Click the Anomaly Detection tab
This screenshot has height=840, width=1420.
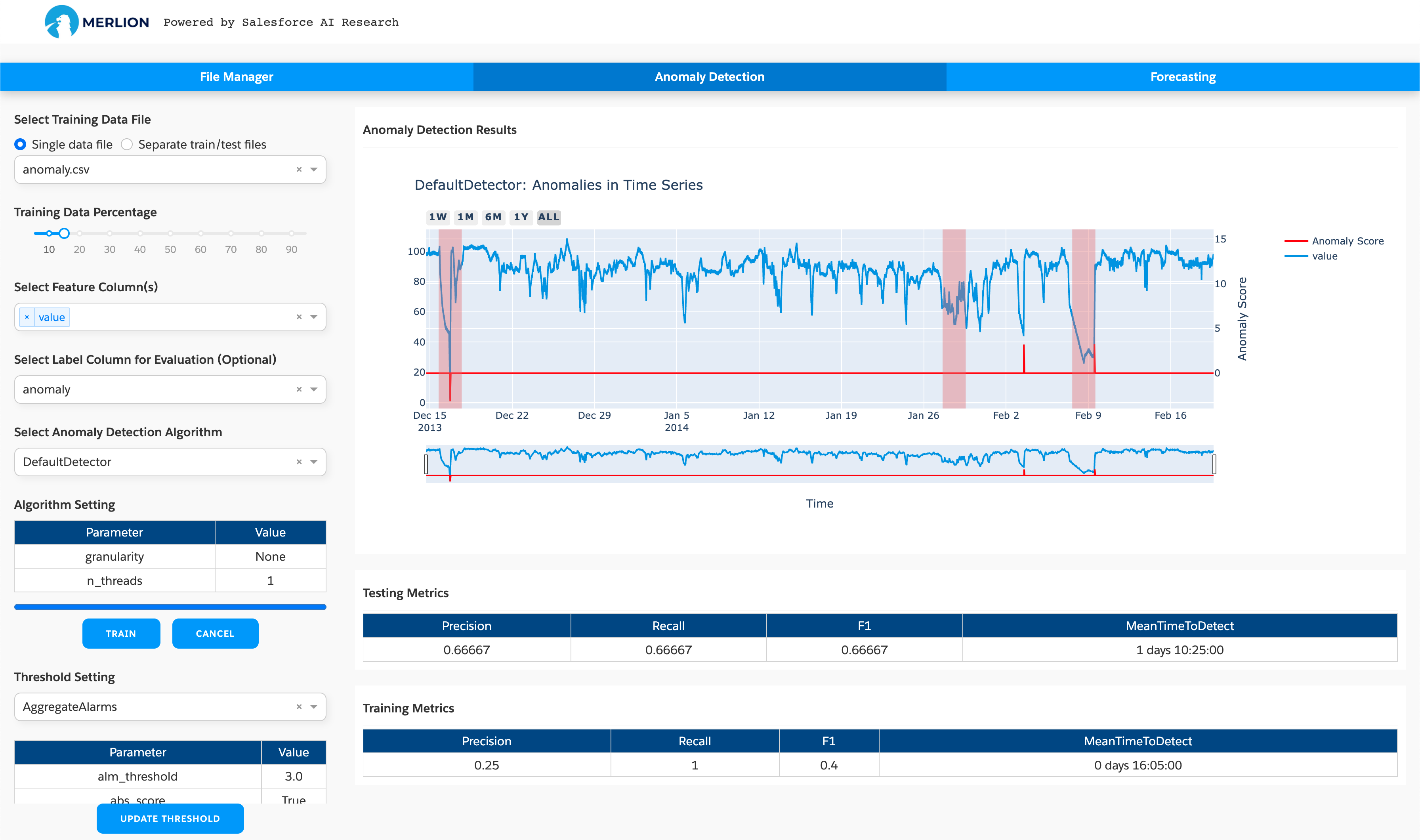coord(710,76)
